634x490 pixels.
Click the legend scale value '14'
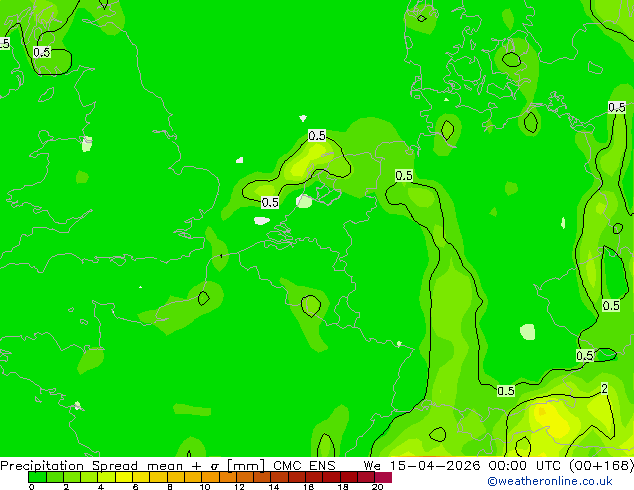pos(274,487)
